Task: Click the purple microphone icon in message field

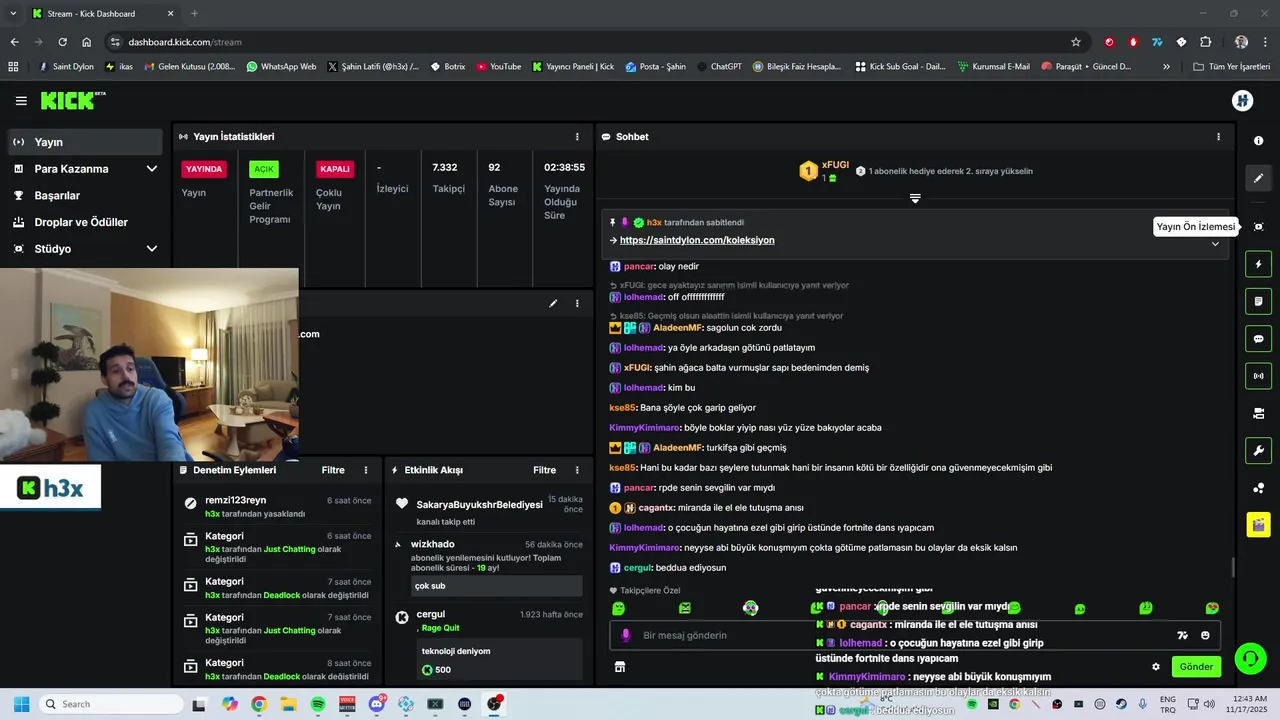Action: [626, 635]
